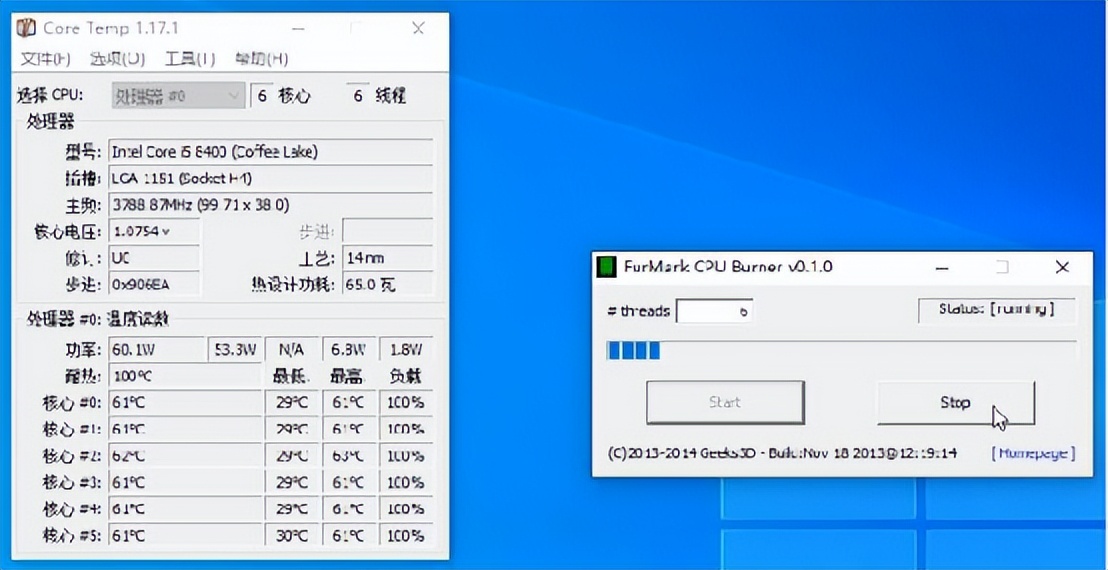1108x570 pixels.
Task: Select the 核心 #2 temperature 62°C cell
Action: click(185, 456)
